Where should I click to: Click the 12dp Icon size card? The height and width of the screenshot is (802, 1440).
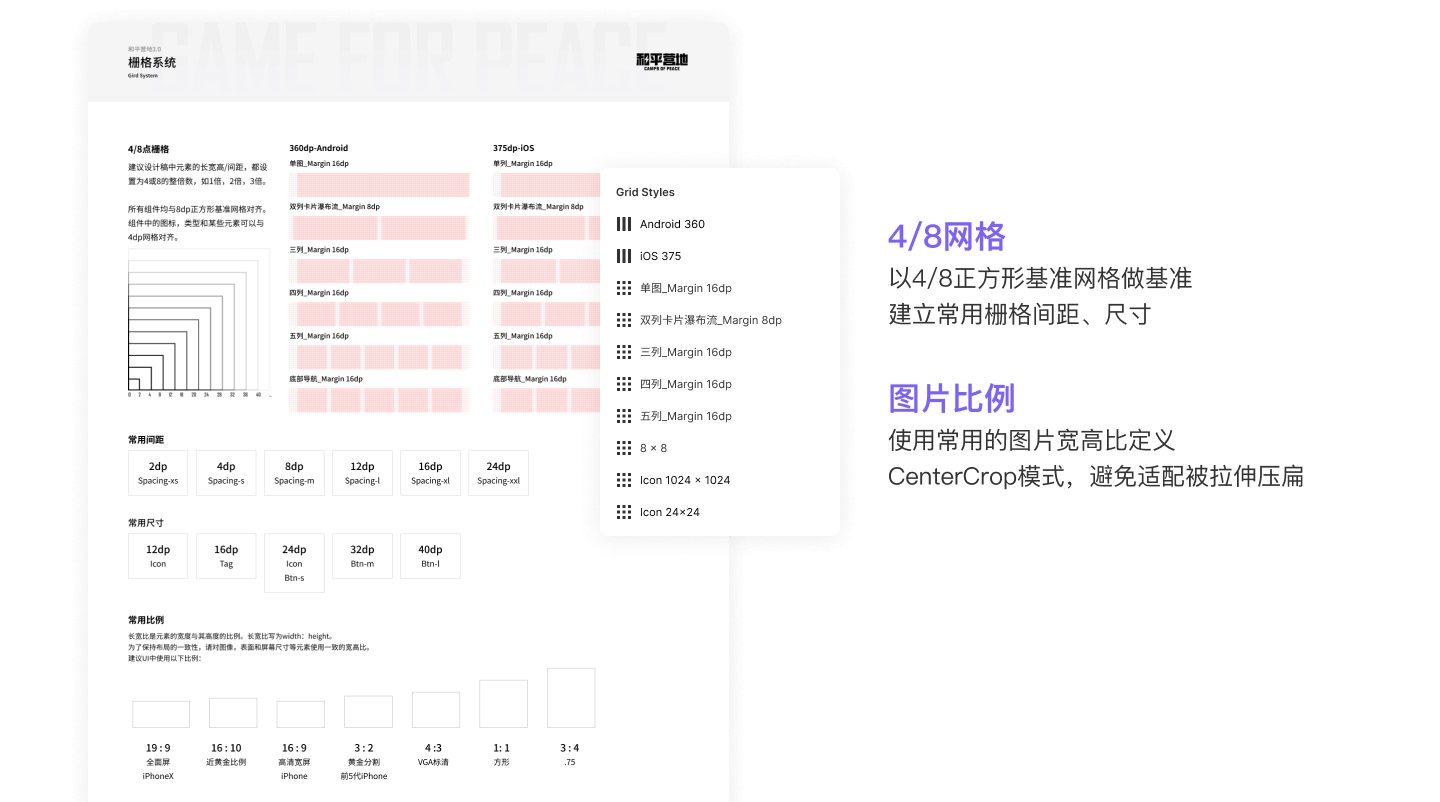pyautogui.click(x=158, y=556)
